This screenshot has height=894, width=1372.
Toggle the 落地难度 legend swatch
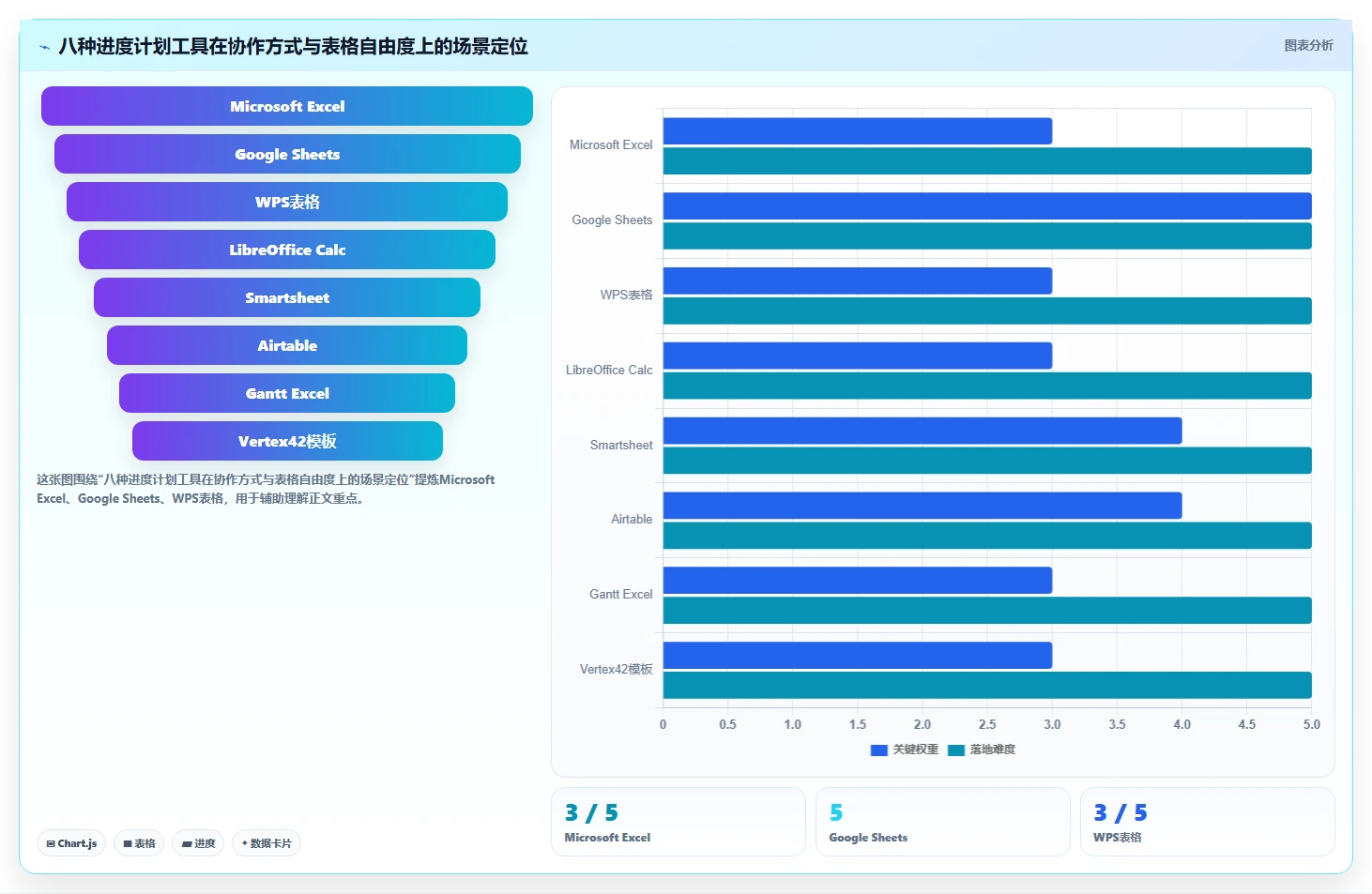pos(956,750)
